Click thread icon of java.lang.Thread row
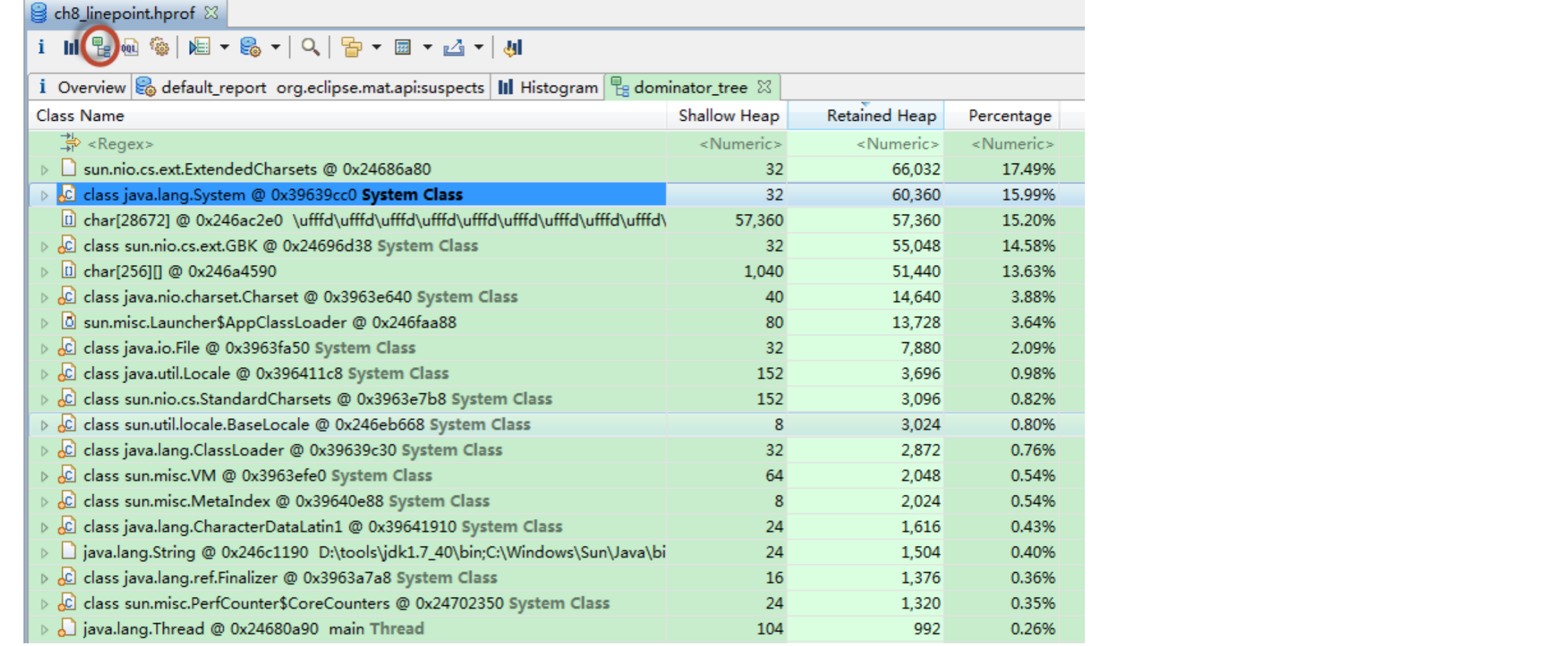Viewport: 1568px width, 646px height. tap(67, 628)
